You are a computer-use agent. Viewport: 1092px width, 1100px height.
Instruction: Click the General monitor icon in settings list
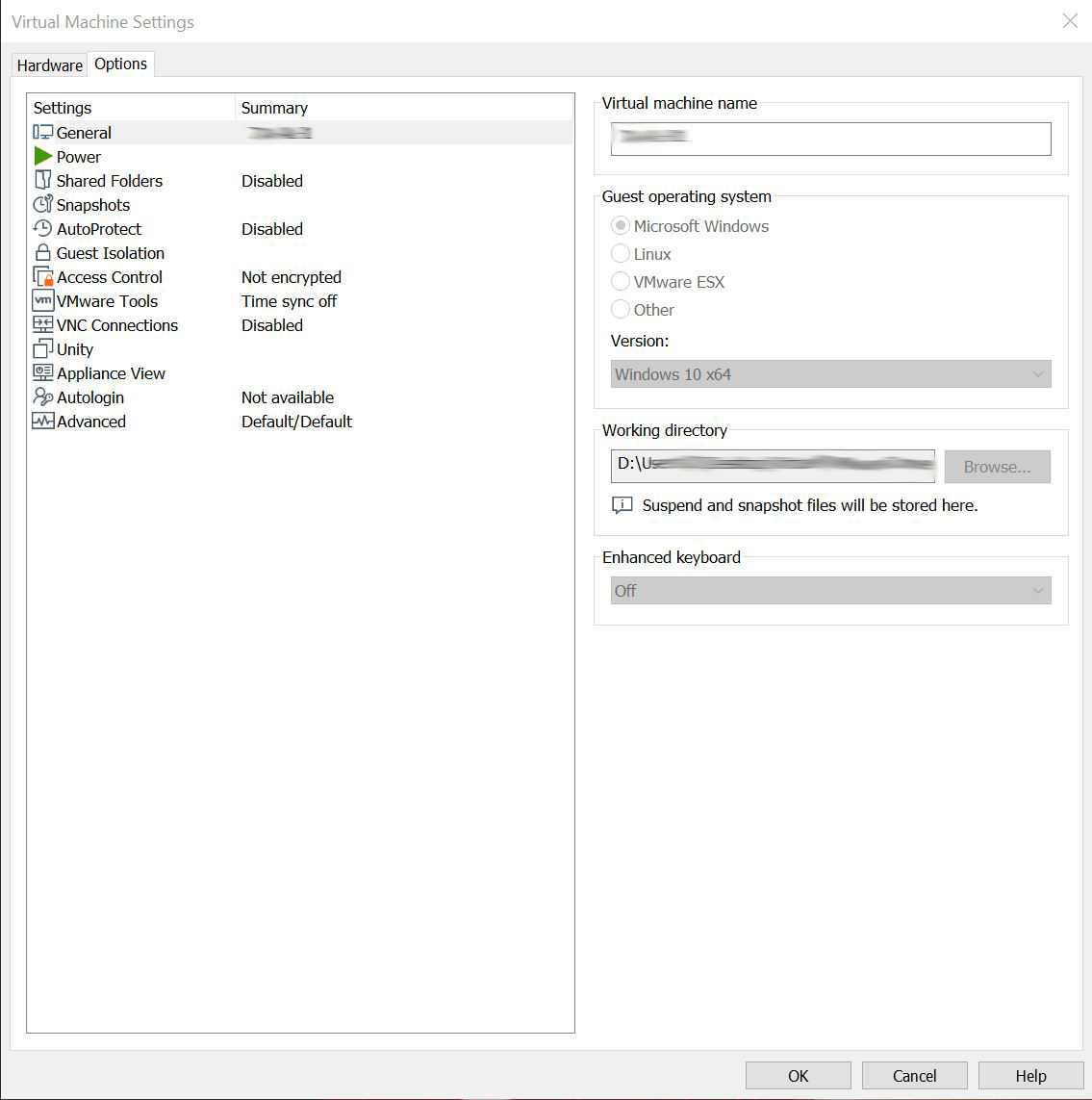[42, 133]
